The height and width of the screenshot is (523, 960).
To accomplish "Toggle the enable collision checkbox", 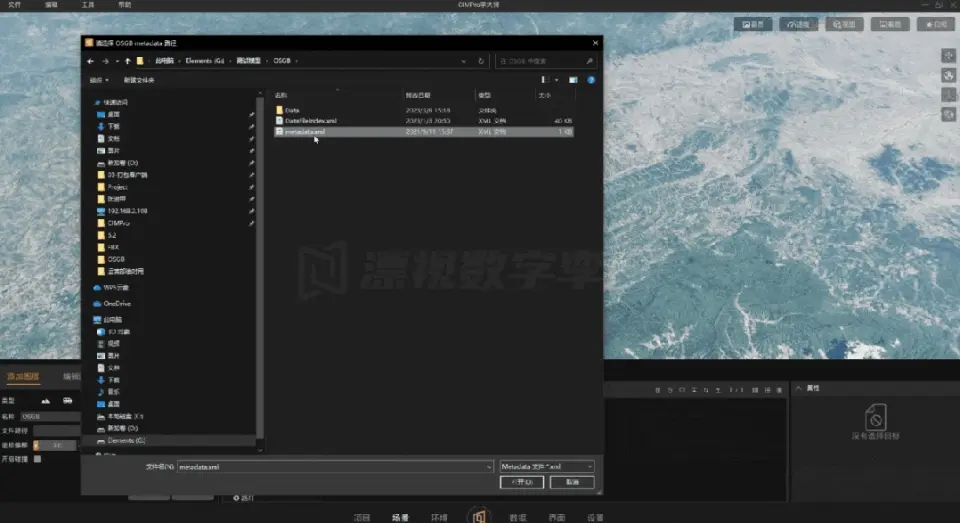I will (37, 459).
